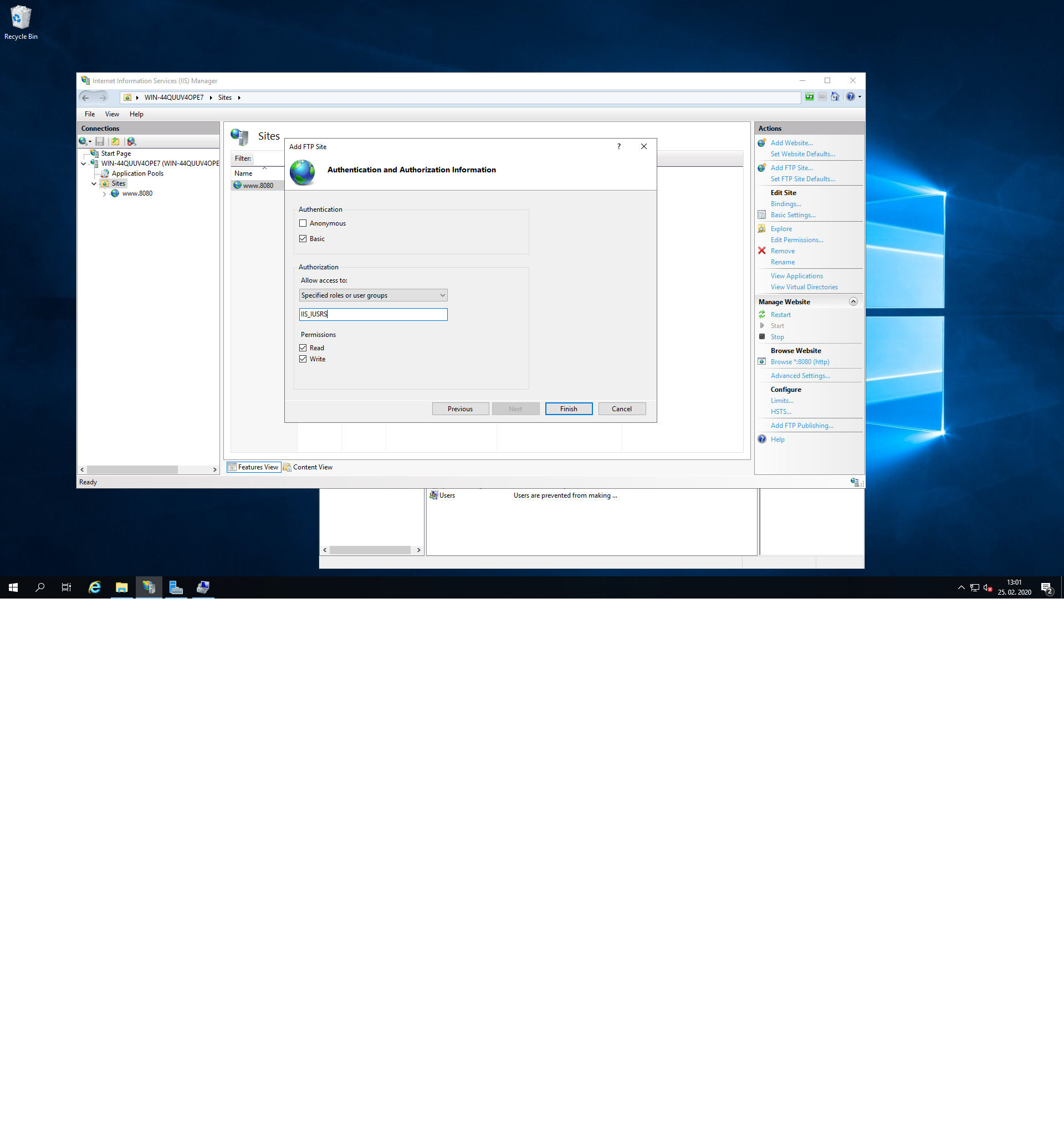Screen dimensions: 1064x1135
Task: Switch to the Features View tab
Action: [x=254, y=468]
